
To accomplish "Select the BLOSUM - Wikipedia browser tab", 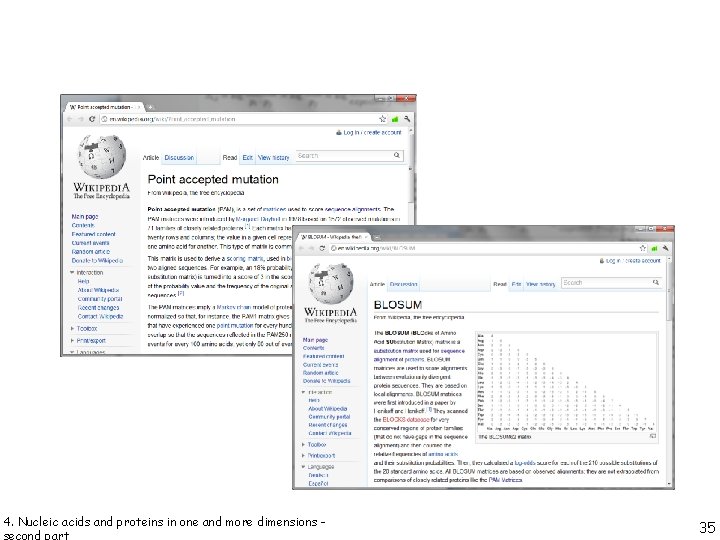I will (334, 237).
